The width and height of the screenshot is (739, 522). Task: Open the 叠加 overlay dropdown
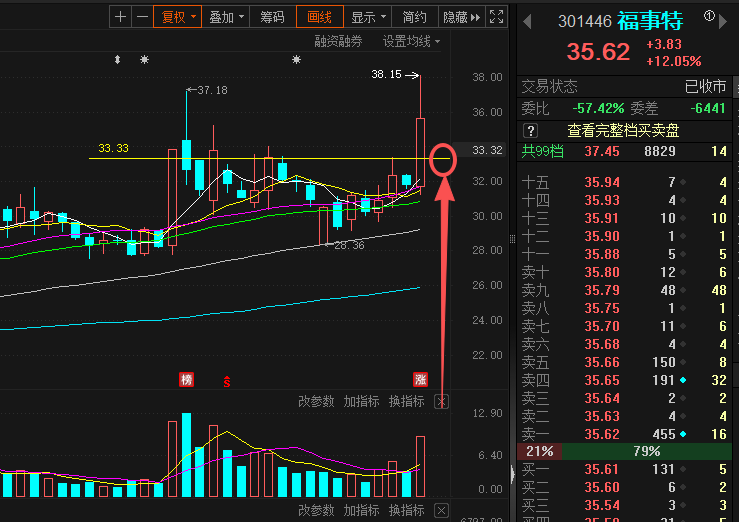click(x=226, y=17)
